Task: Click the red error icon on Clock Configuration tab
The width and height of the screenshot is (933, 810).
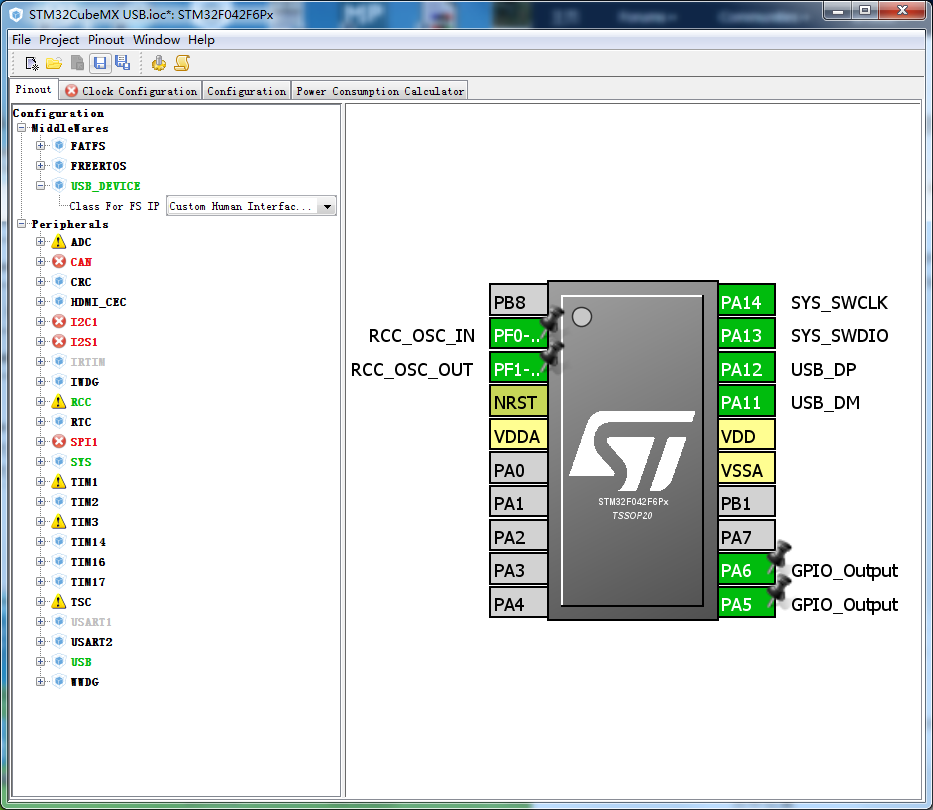Action: pos(71,90)
